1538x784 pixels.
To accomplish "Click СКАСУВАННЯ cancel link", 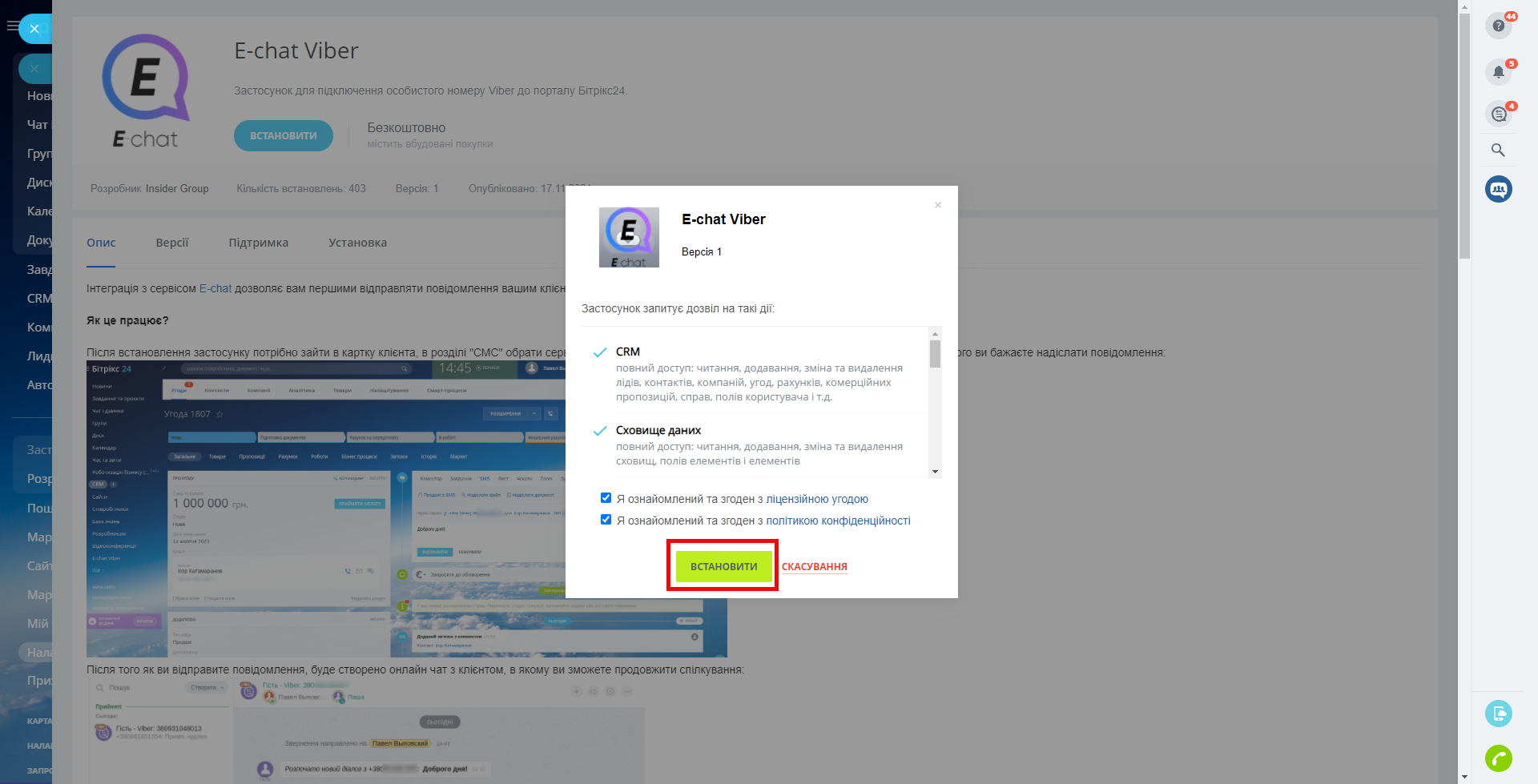I will coord(814,567).
